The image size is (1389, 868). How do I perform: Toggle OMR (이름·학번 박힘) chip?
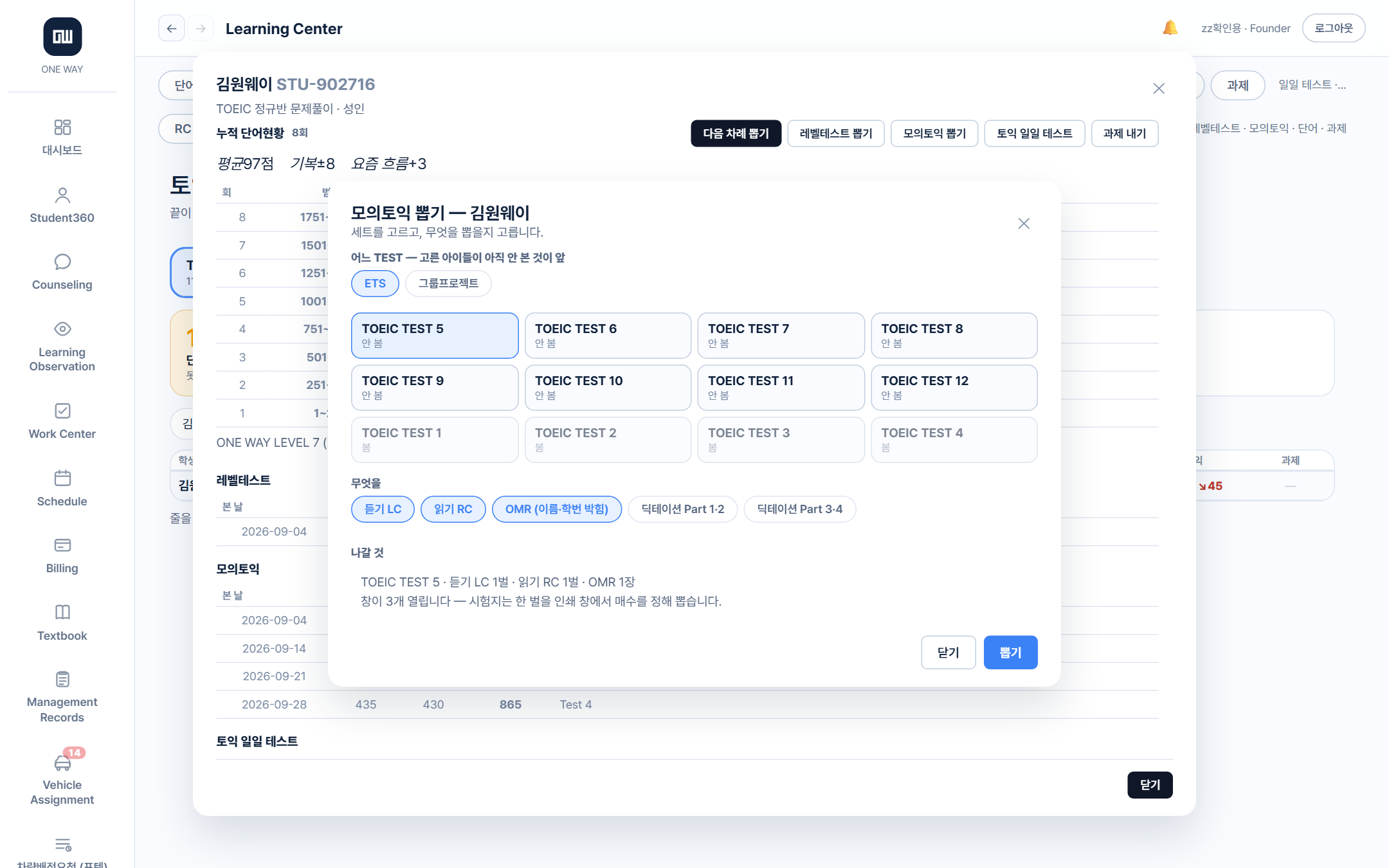556,509
